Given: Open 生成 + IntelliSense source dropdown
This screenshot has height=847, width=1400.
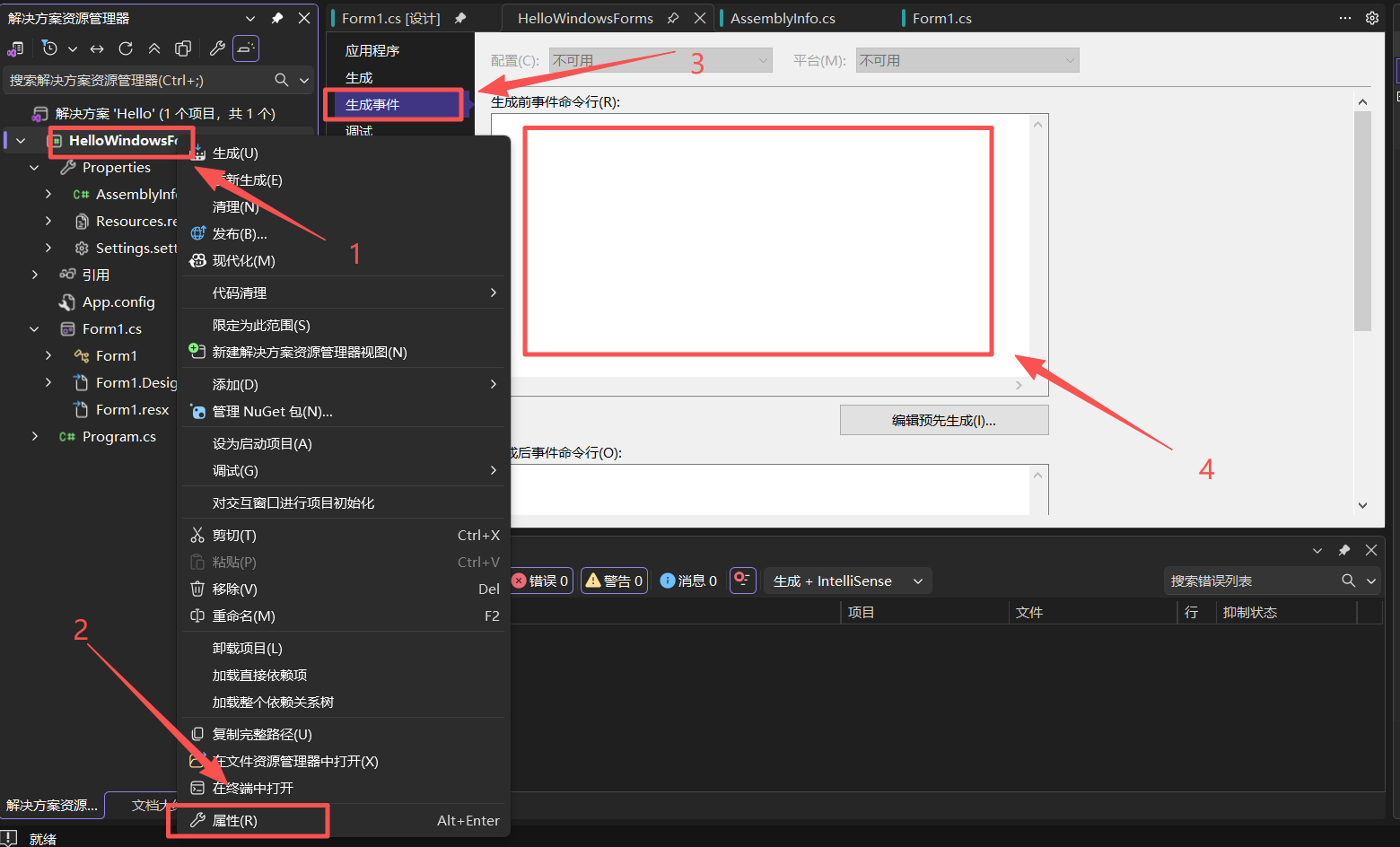Looking at the screenshot, I should click(x=848, y=581).
